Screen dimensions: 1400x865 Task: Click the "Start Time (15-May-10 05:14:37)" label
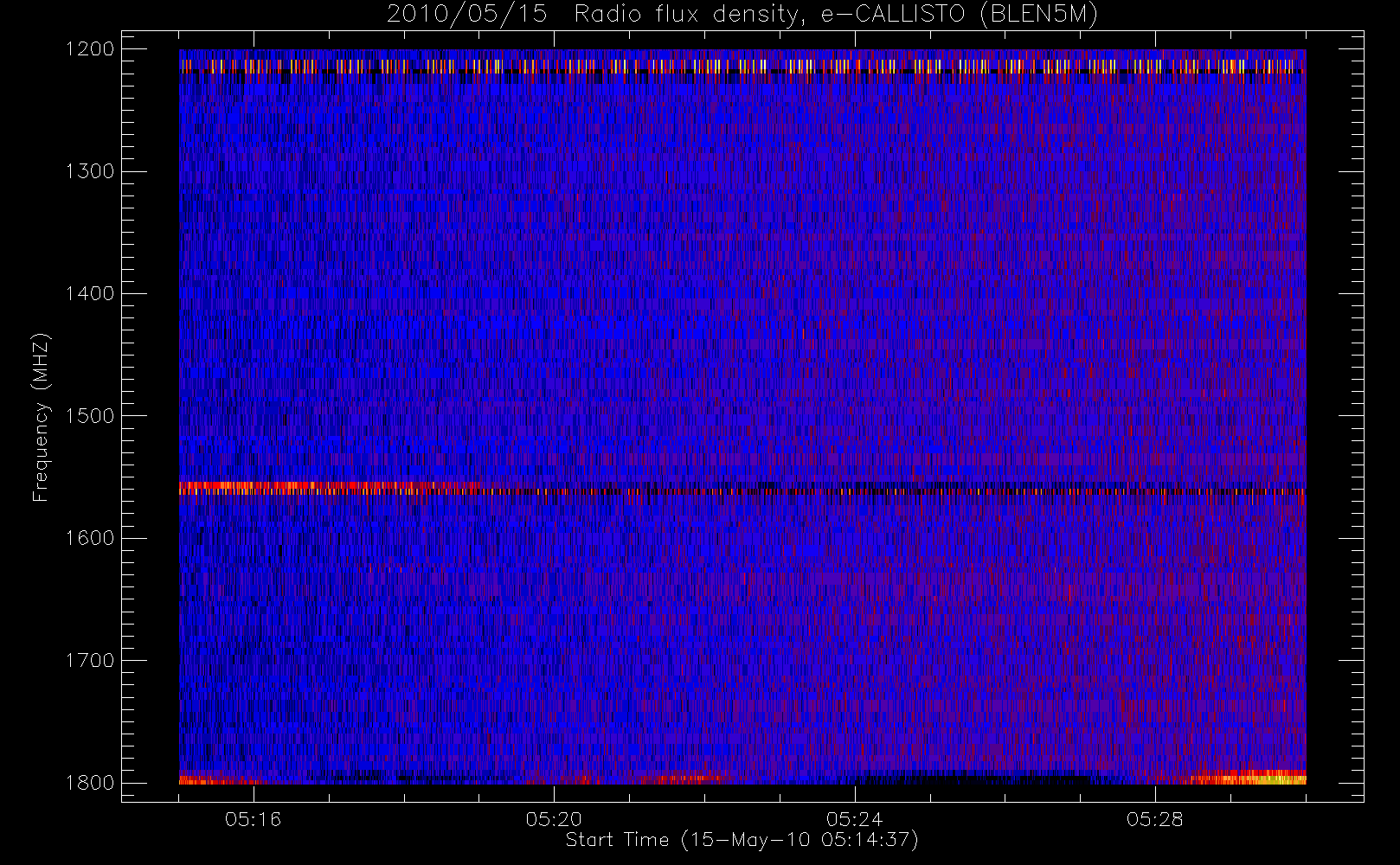tap(742, 840)
